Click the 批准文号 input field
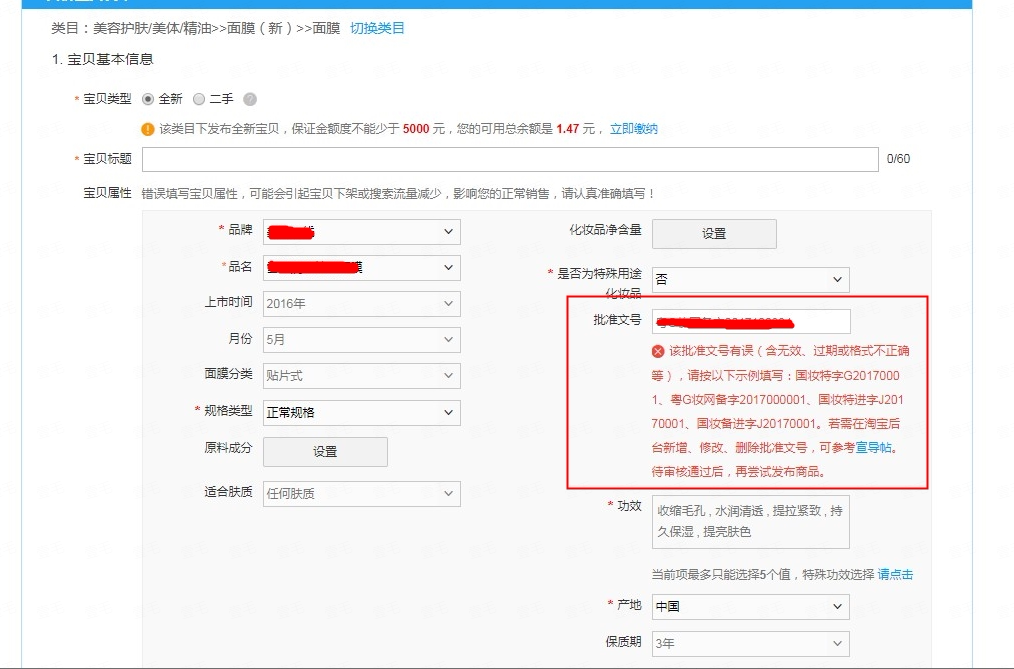This screenshot has width=1014, height=669. pos(751,321)
